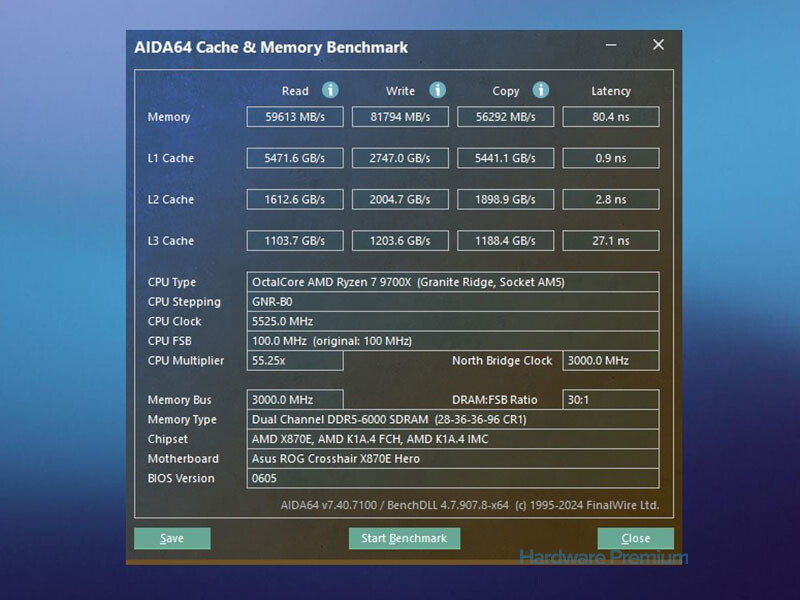Click the Read column info icon
The height and width of the screenshot is (600, 800).
click(330, 90)
